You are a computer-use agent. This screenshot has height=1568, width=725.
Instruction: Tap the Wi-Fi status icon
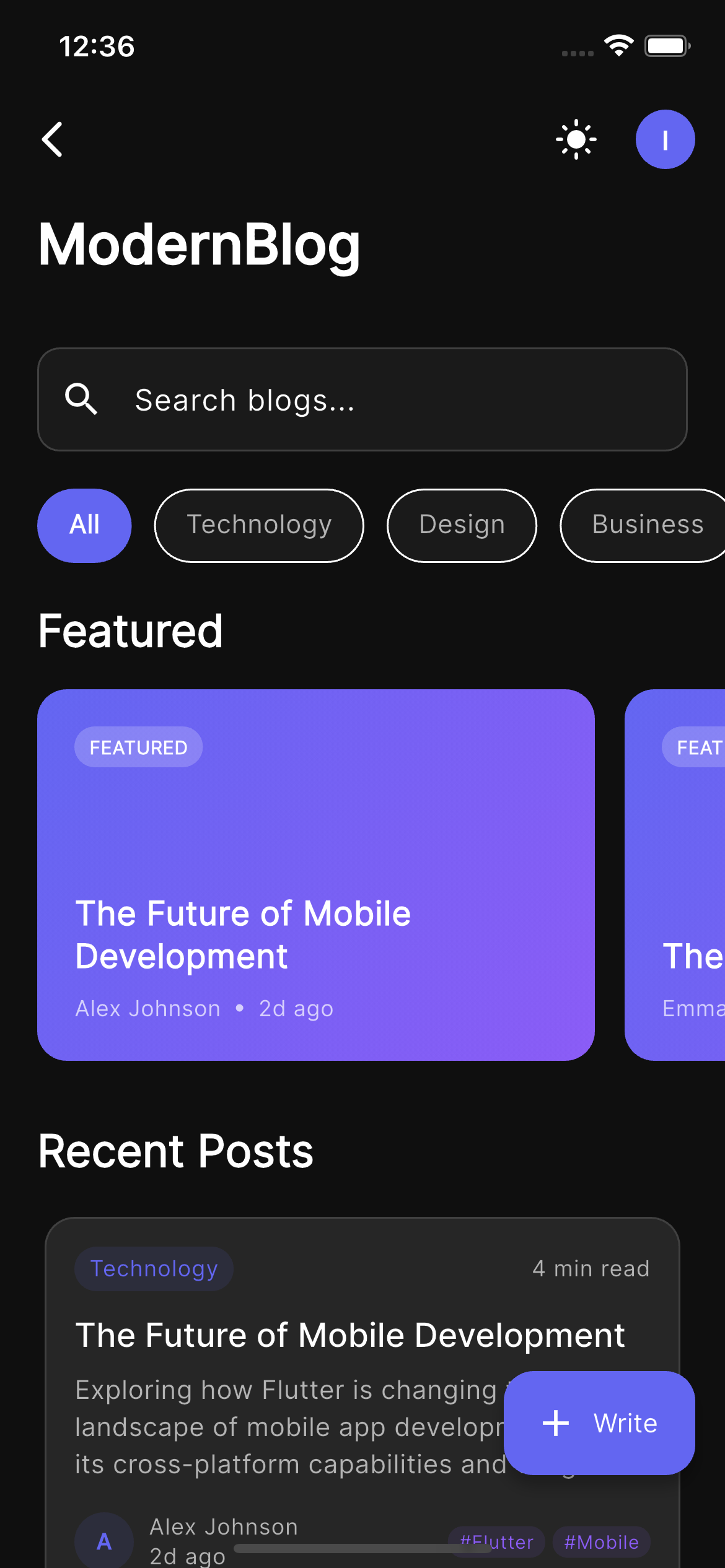(619, 45)
